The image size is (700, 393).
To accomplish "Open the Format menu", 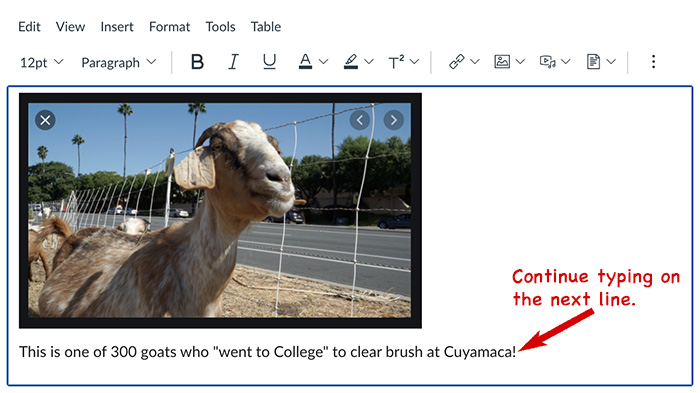I will (169, 27).
